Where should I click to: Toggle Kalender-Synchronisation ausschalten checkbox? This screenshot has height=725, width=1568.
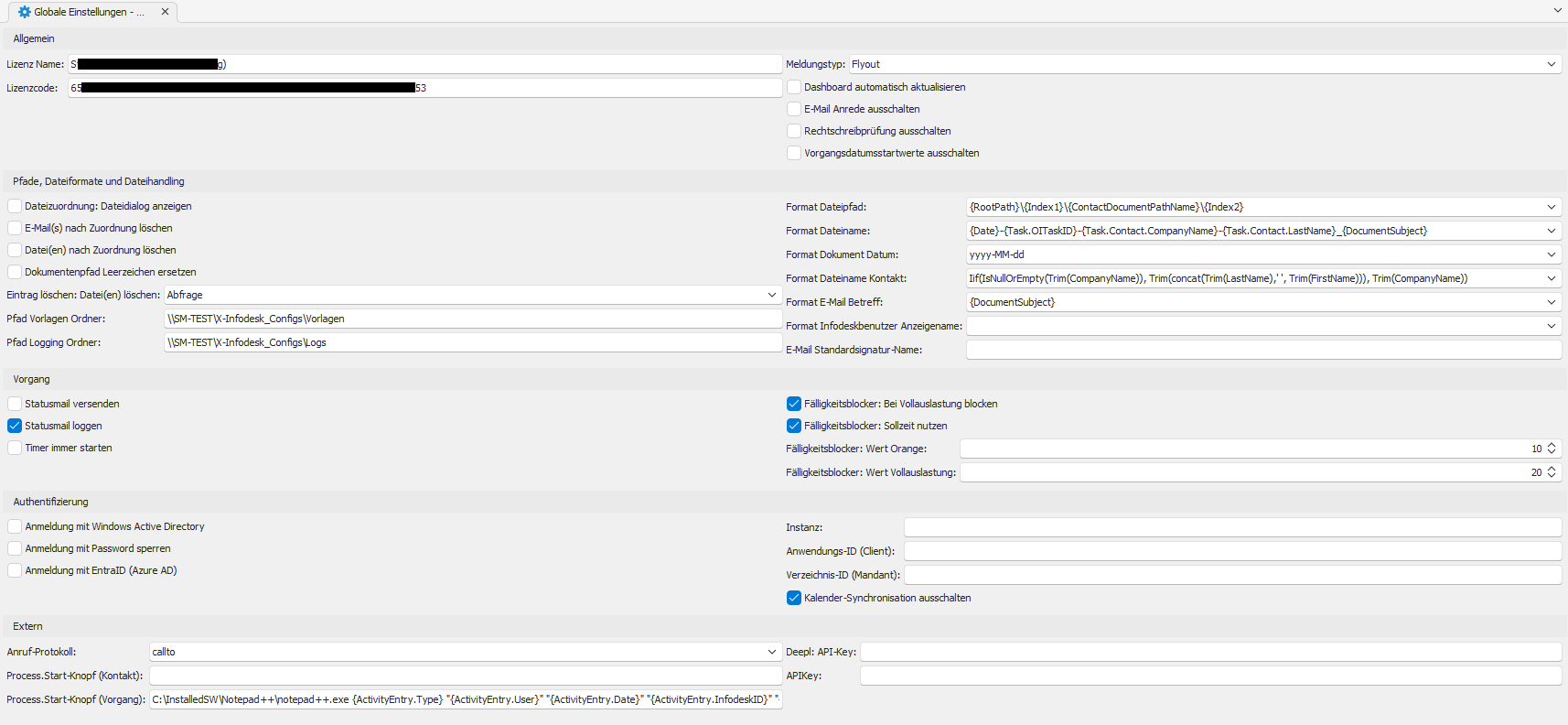[x=794, y=598]
